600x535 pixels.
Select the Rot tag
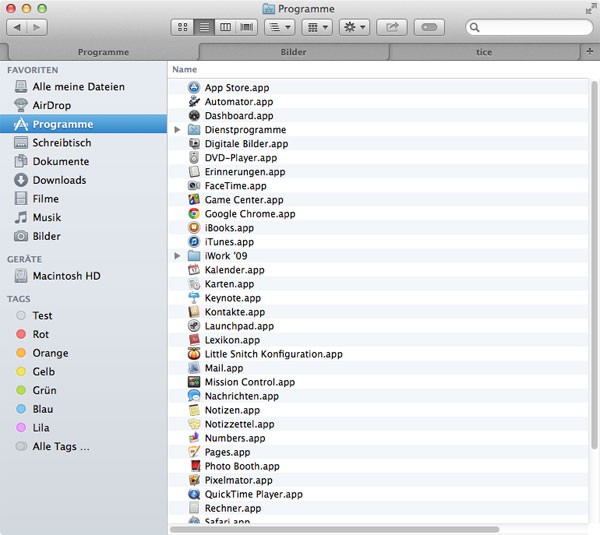[83, 334]
